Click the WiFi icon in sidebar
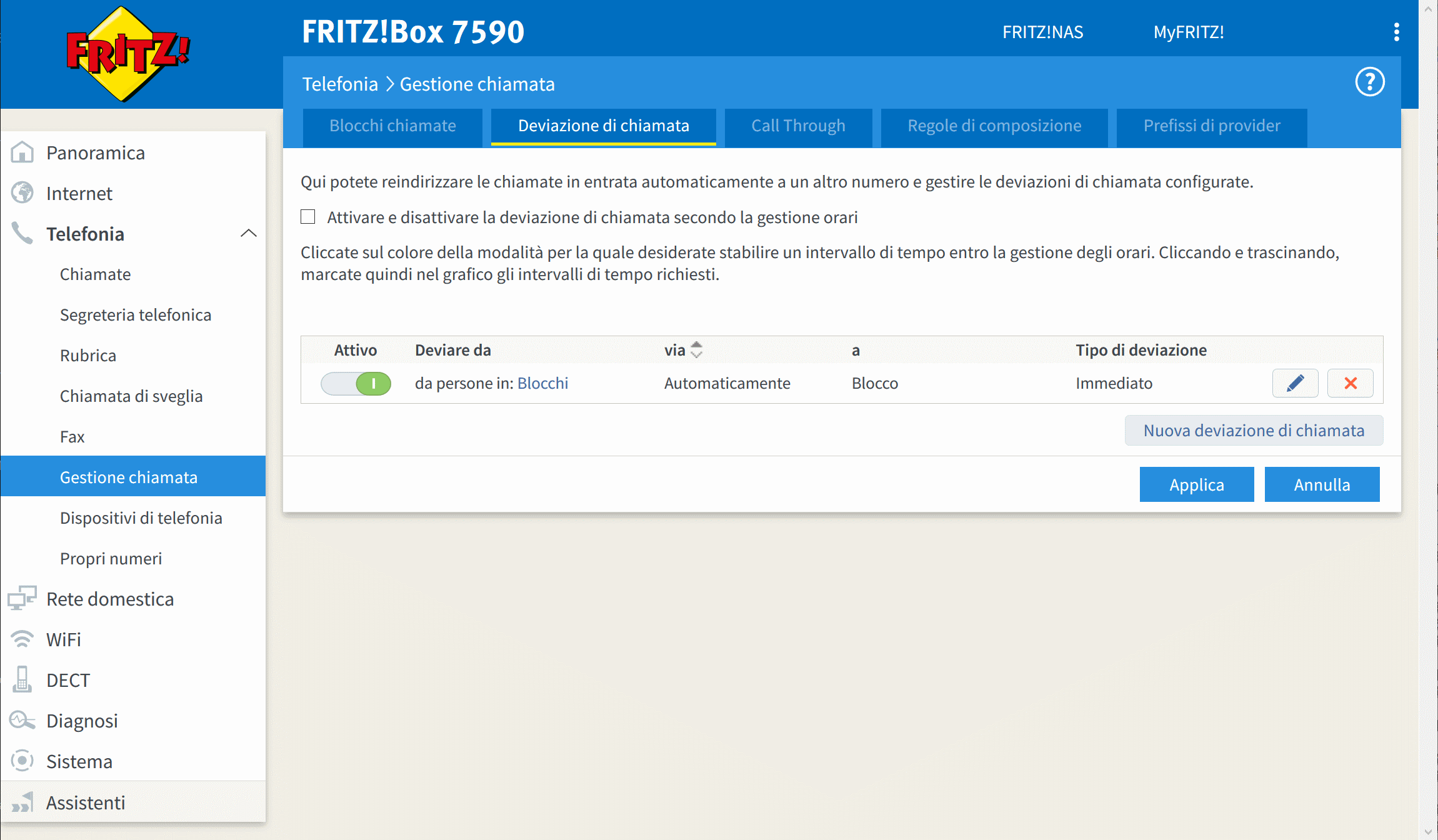This screenshot has width=1438, height=840. (22, 639)
